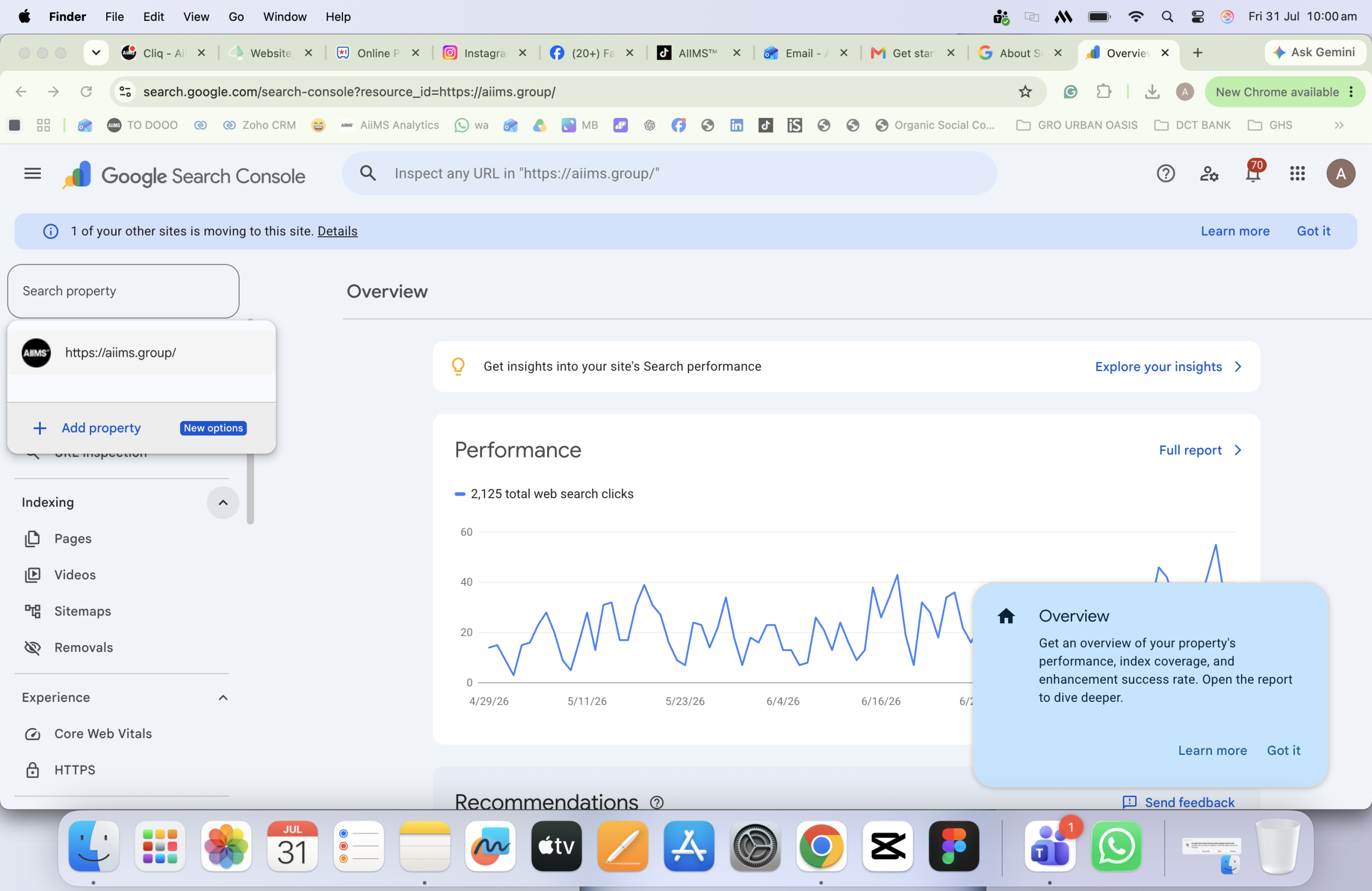The width and height of the screenshot is (1372, 891).
Task: Open the GRO URBAN OASIS bookmark folder
Action: point(1077,125)
